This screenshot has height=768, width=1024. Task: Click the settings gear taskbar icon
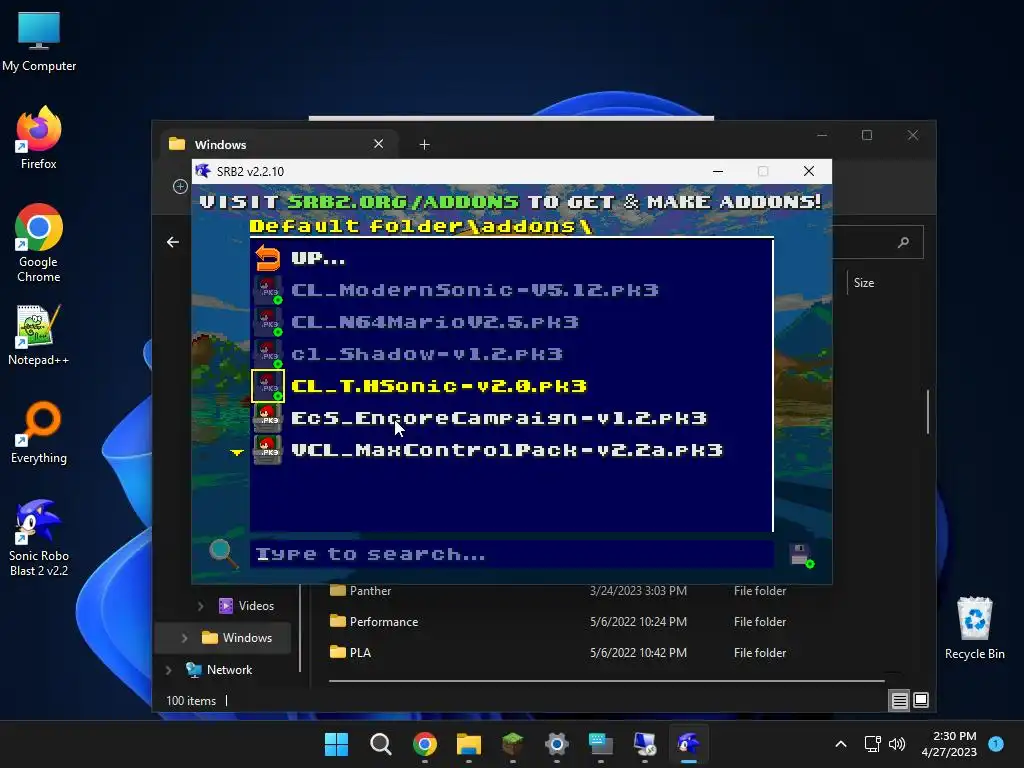(x=556, y=744)
